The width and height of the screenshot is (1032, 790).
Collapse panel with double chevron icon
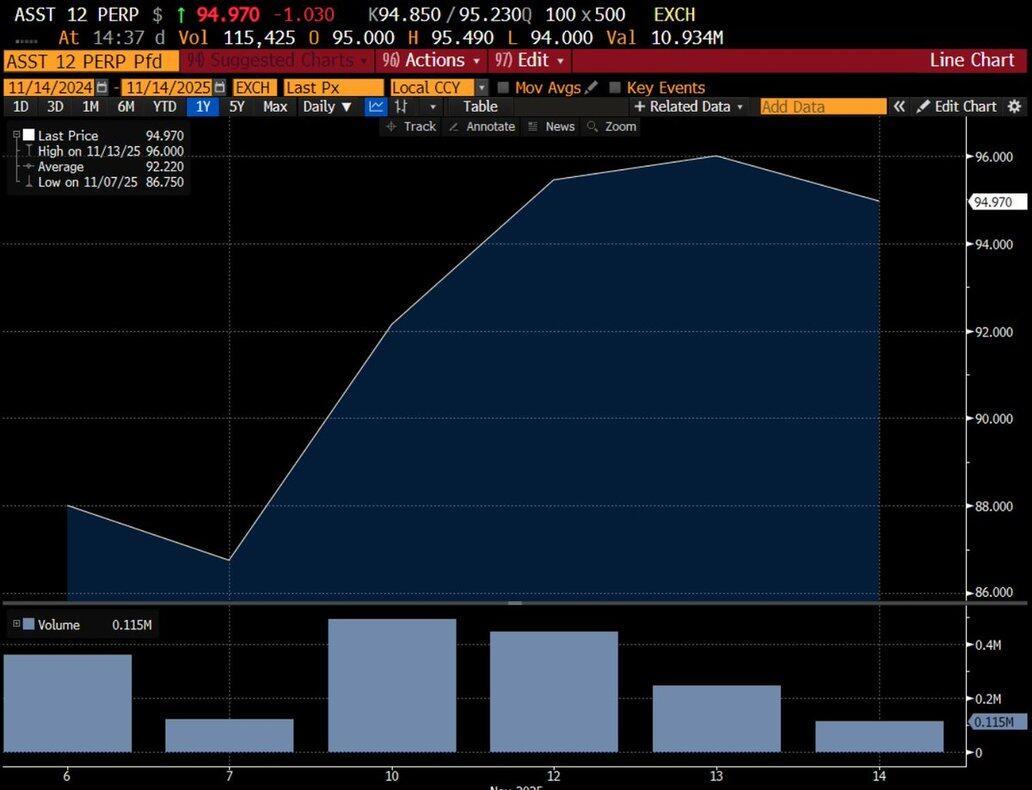pos(899,106)
